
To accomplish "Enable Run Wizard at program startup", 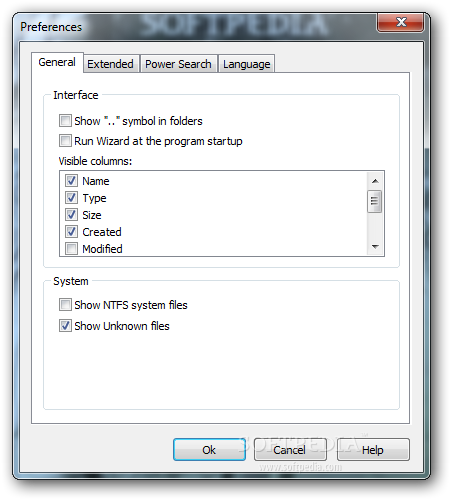I will click(x=65, y=141).
